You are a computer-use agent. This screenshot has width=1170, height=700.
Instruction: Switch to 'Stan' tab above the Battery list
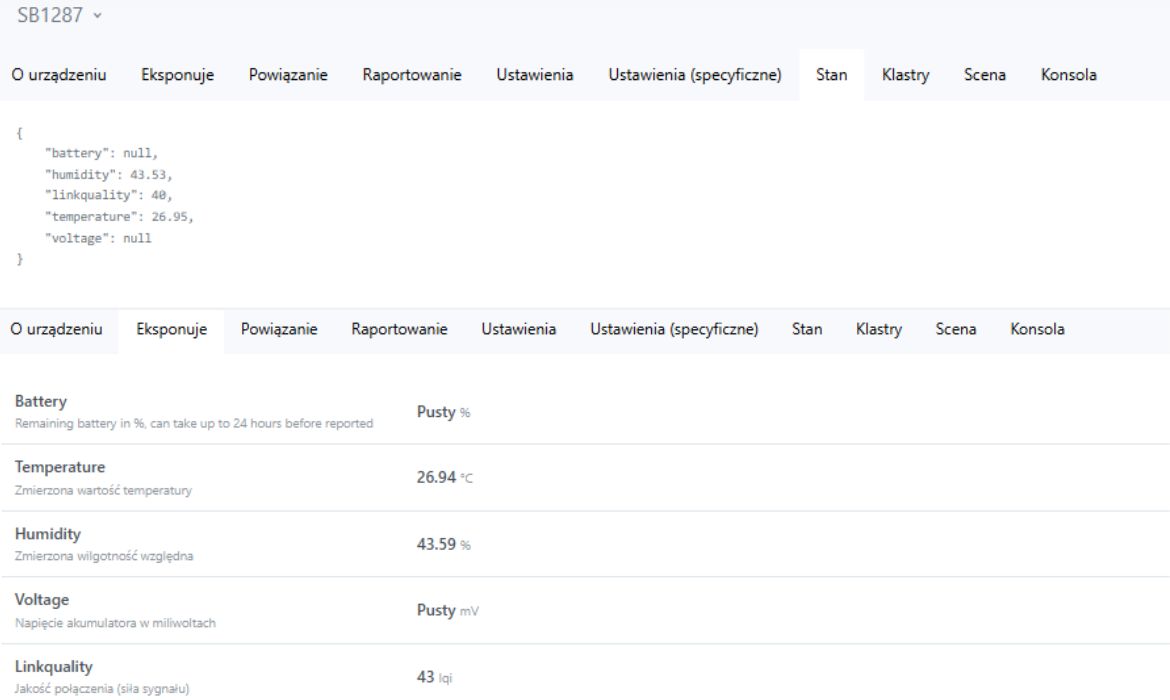807,329
